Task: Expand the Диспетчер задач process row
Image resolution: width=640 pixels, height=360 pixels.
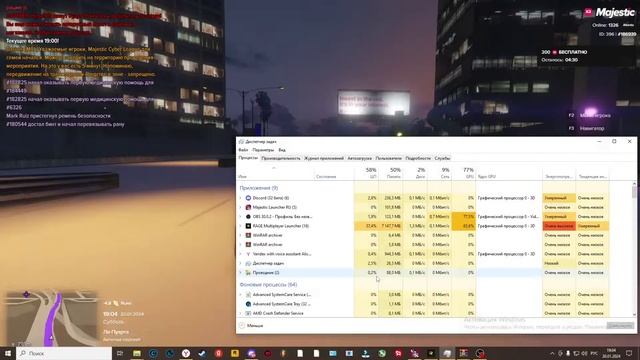Action: point(240,263)
